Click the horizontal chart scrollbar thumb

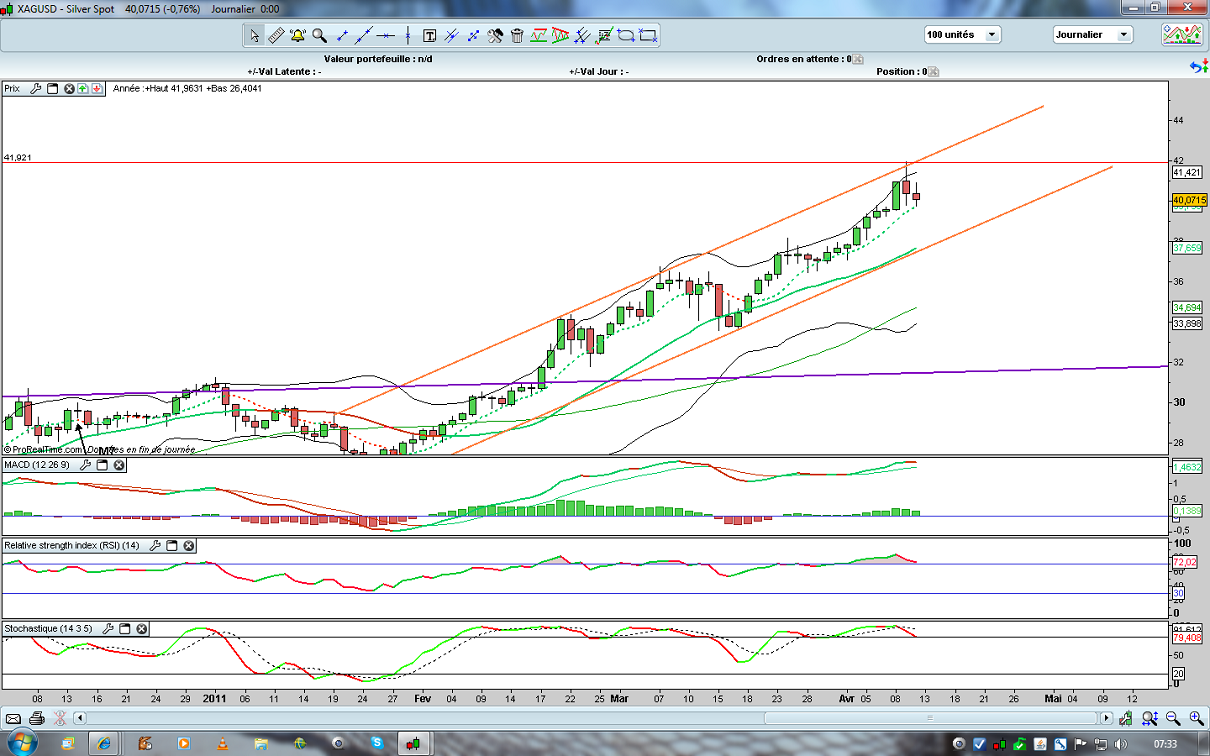click(929, 718)
